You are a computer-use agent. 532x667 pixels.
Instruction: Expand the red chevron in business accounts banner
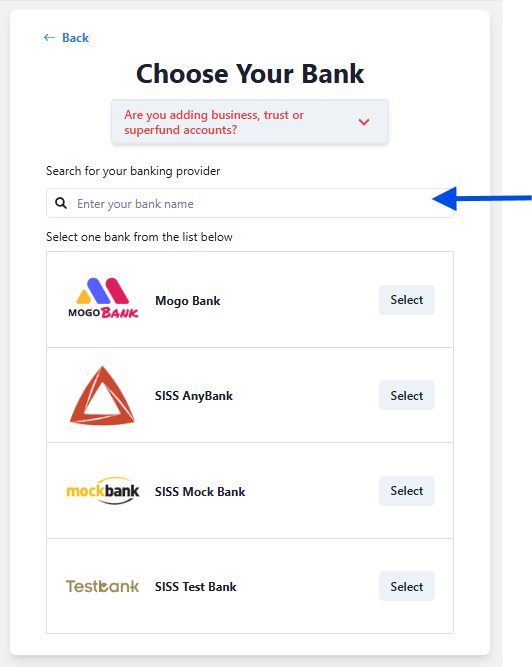(x=364, y=122)
